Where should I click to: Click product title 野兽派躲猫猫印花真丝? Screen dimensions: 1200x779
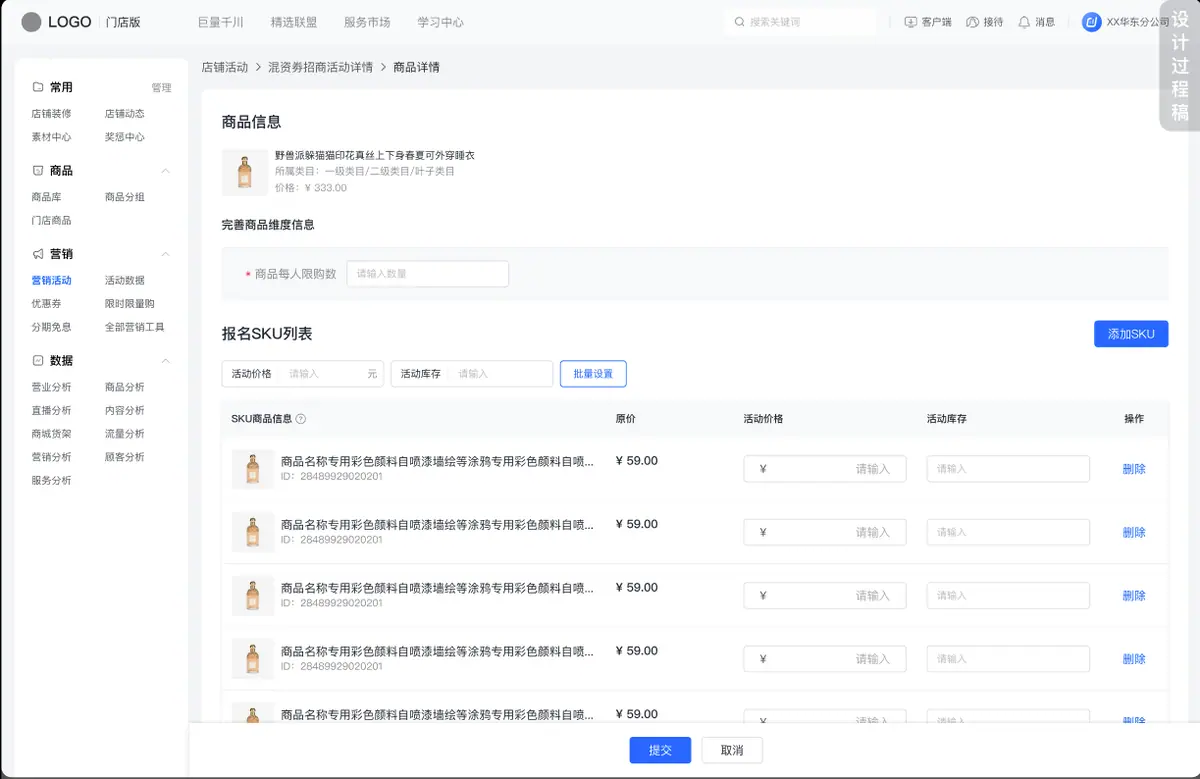point(374,156)
